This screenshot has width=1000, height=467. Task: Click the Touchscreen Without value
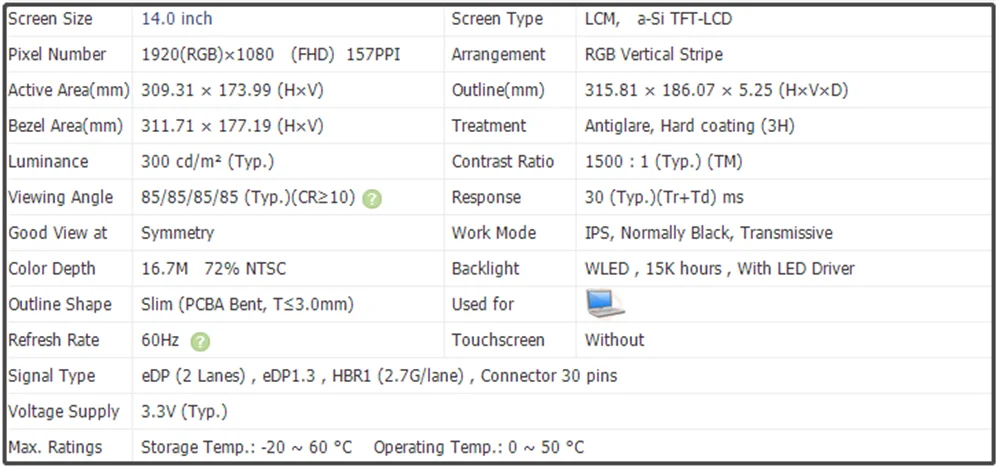(615, 340)
